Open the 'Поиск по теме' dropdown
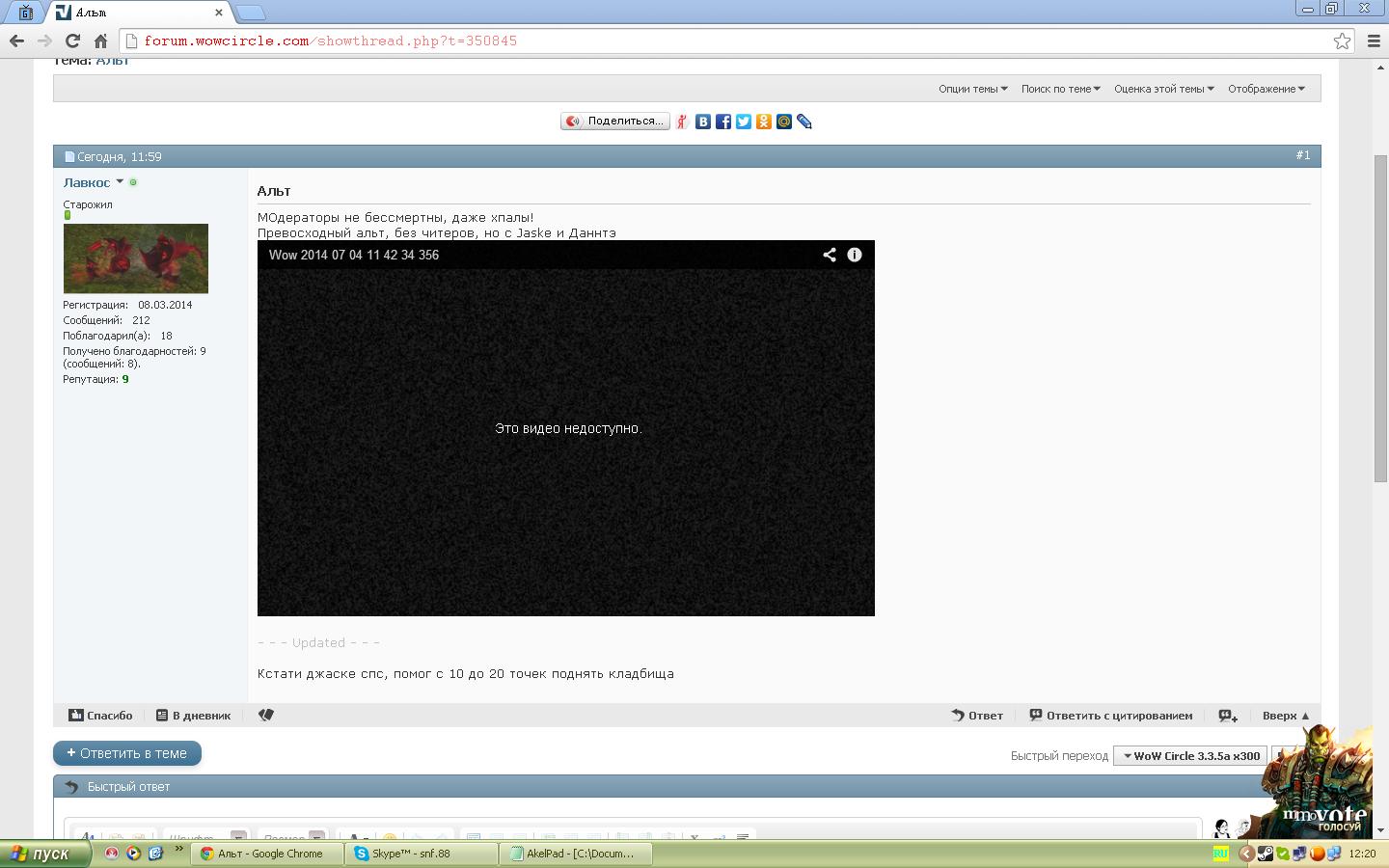This screenshot has width=1389, height=868. pos(1060,89)
